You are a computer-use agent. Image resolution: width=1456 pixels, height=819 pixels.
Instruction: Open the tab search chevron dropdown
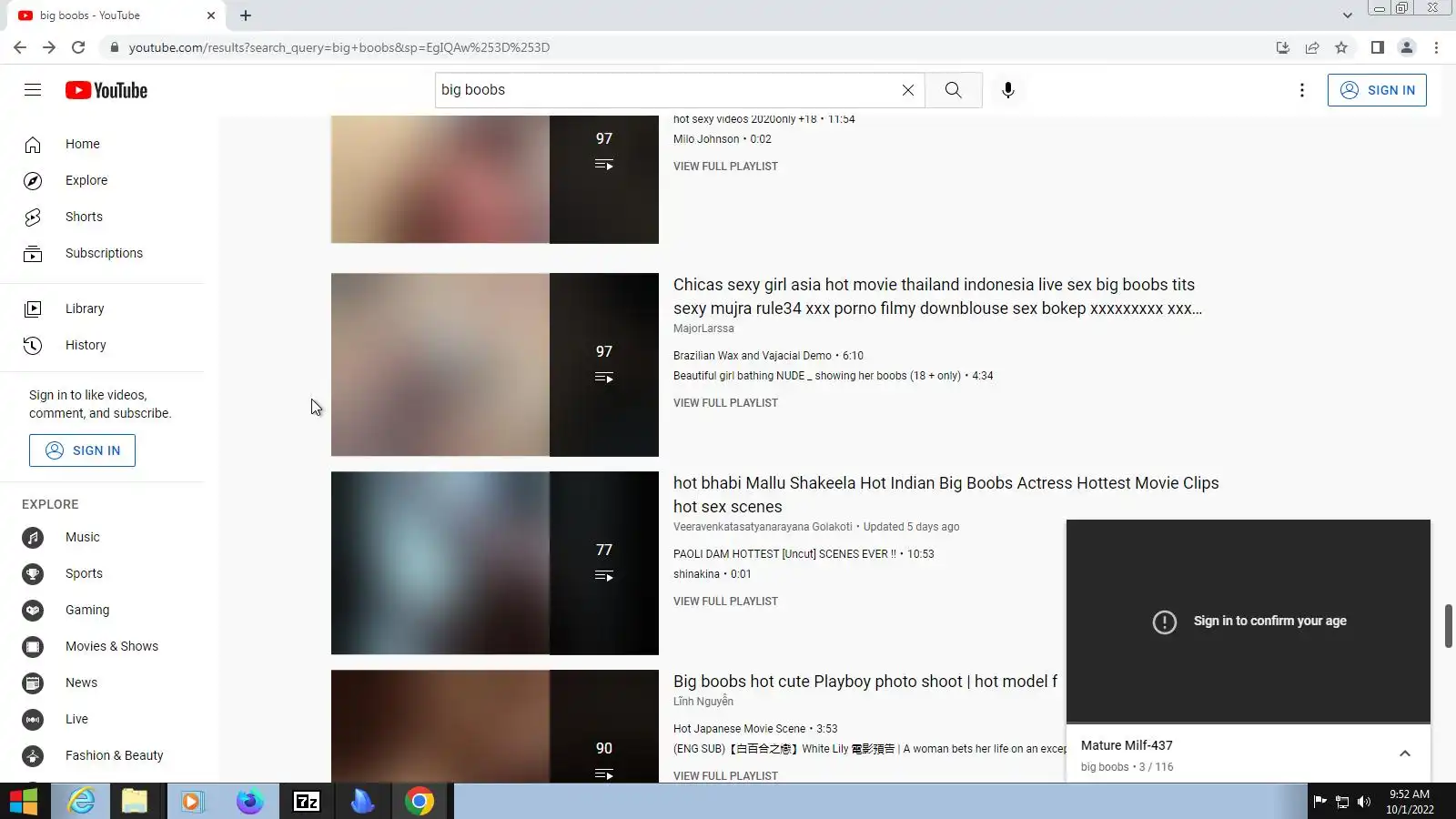tap(1347, 15)
